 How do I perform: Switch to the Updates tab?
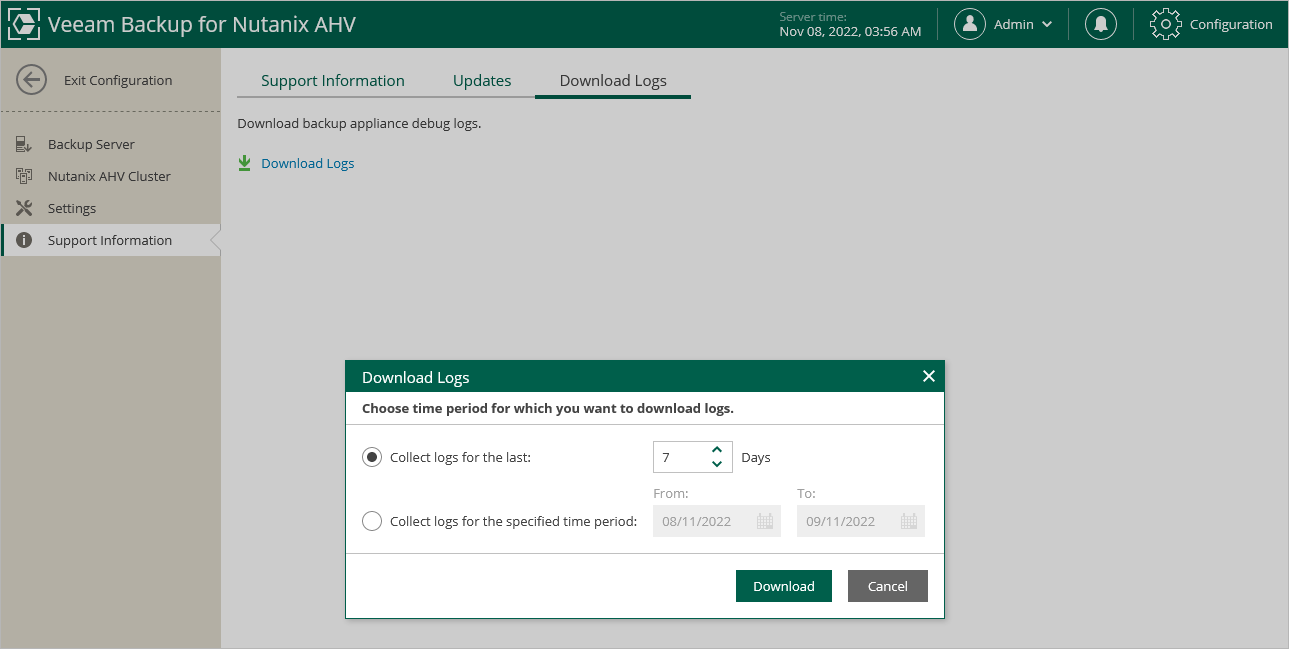(x=482, y=81)
